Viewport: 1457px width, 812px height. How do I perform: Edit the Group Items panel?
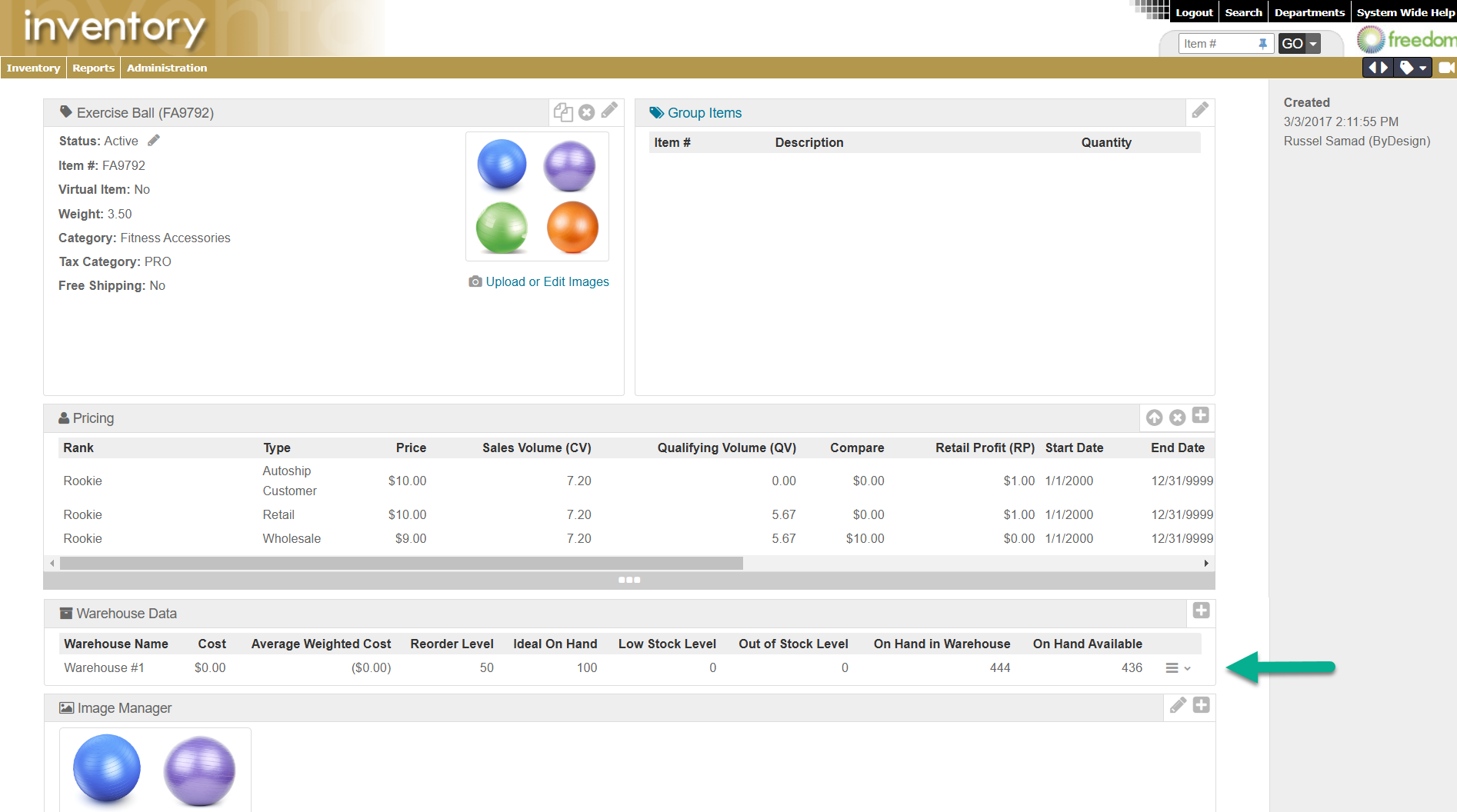click(x=1200, y=110)
